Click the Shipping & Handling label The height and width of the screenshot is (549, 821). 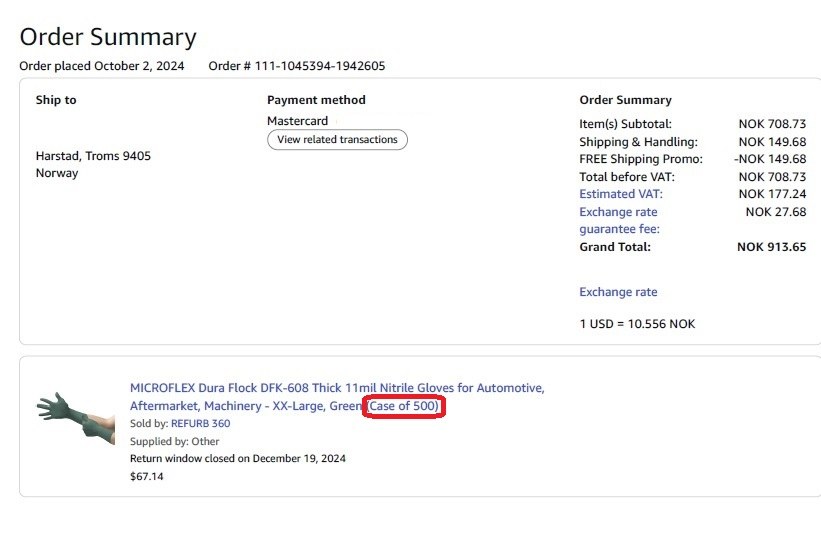click(x=638, y=142)
